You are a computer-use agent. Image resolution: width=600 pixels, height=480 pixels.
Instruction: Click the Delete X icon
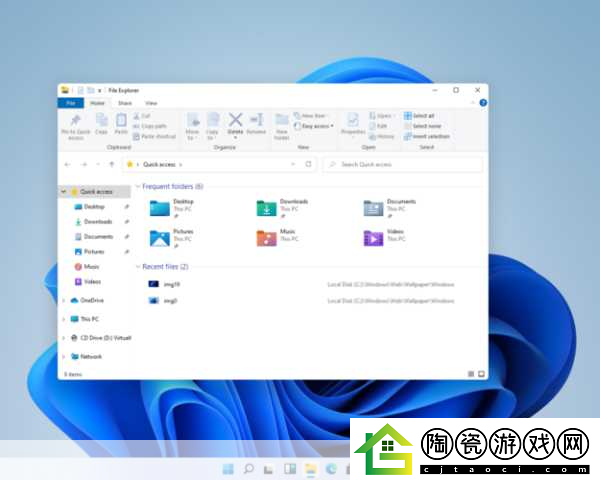pyautogui.click(x=235, y=119)
